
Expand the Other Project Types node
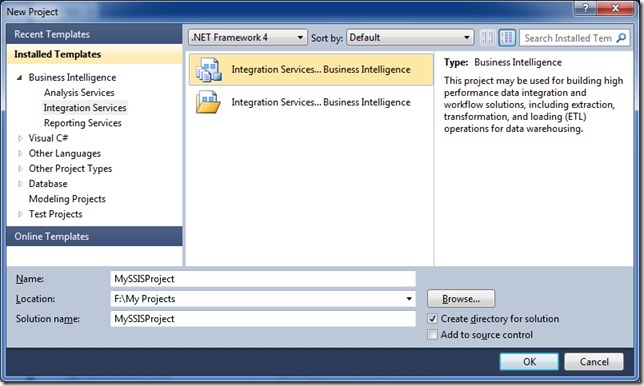tap(20, 169)
